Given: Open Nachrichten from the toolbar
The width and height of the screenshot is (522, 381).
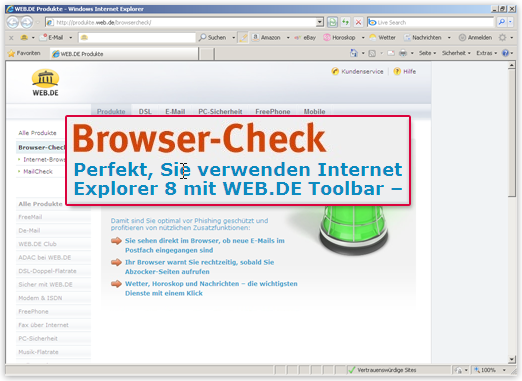Looking at the screenshot, I should point(423,38).
